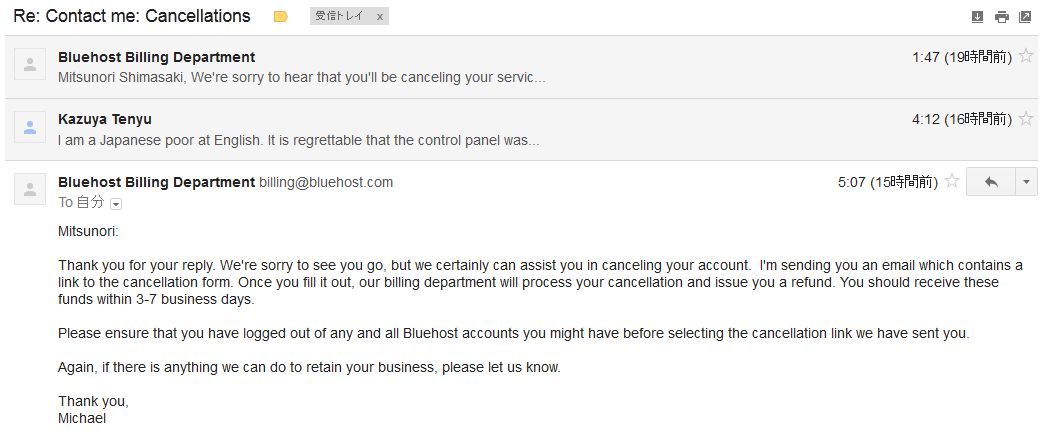Image resolution: width=1048 pixels, height=438 pixels.
Task: Expand the first collapsed Bluehost Billing message
Action: [300, 77]
